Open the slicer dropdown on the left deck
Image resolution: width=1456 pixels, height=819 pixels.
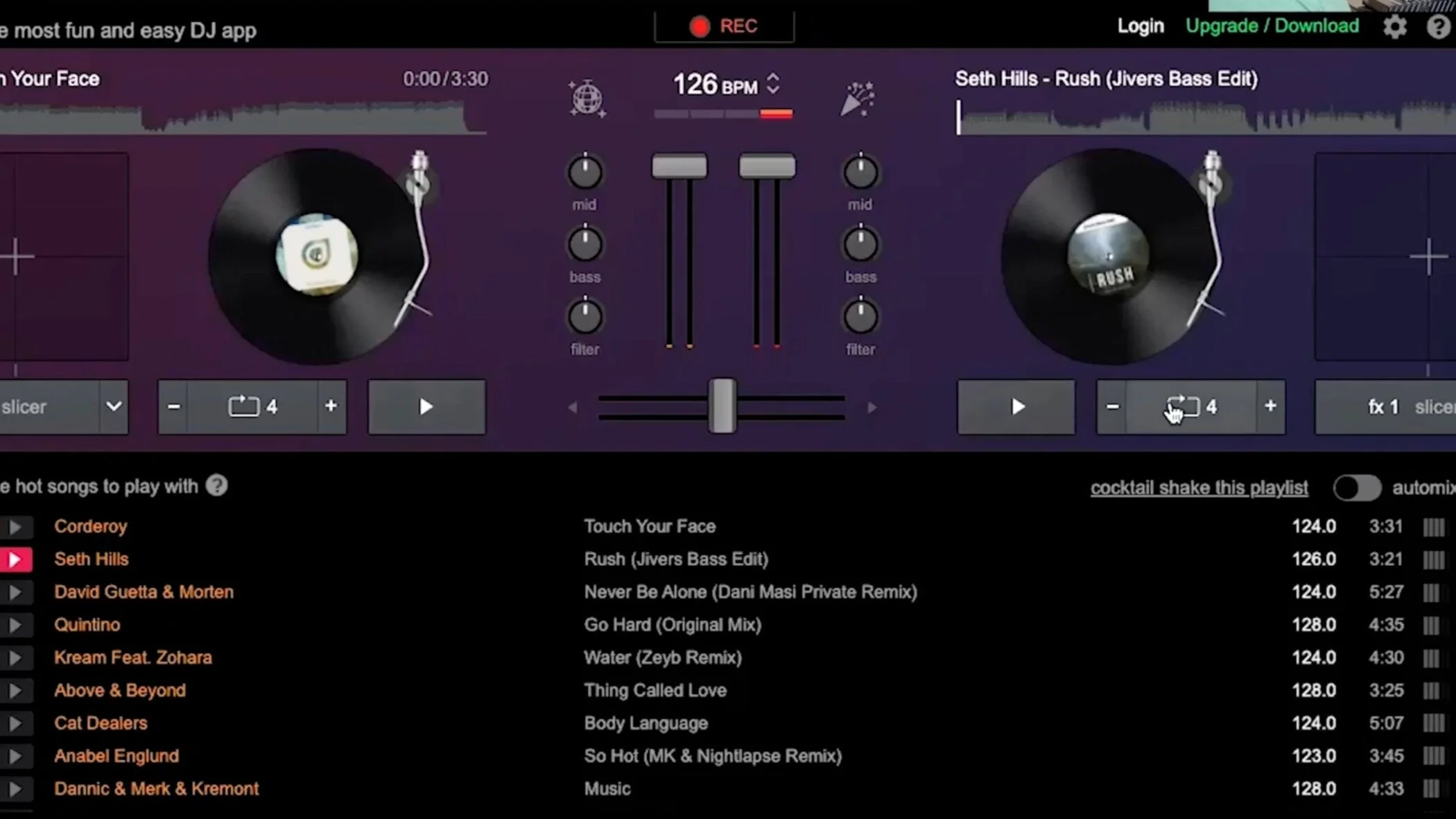(113, 407)
